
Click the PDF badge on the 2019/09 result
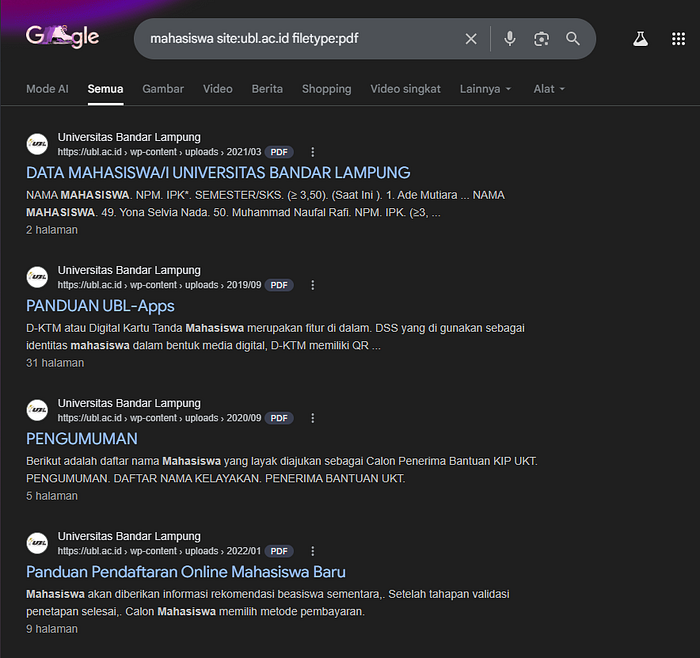pyautogui.click(x=279, y=285)
